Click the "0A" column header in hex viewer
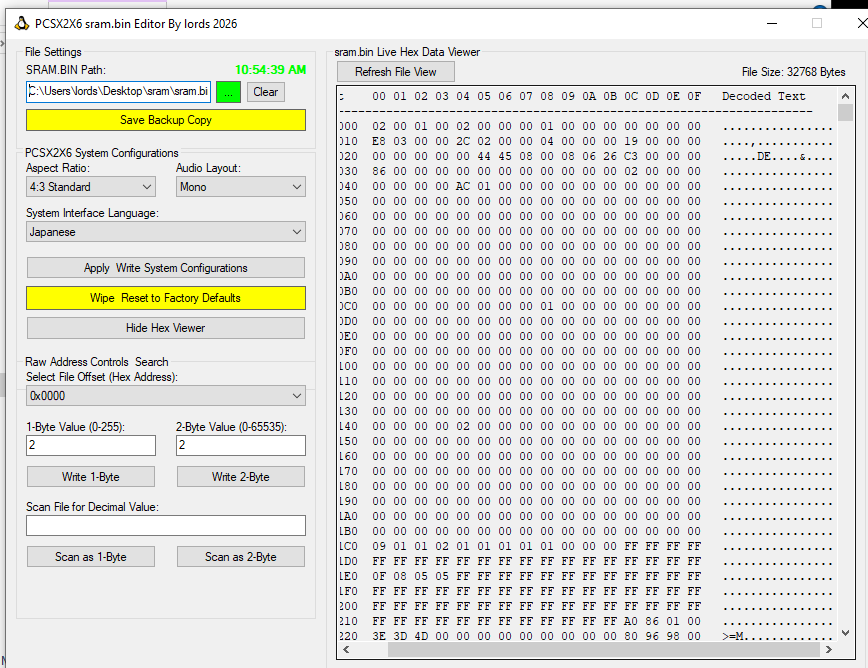868x668 pixels. click(589, 96)
